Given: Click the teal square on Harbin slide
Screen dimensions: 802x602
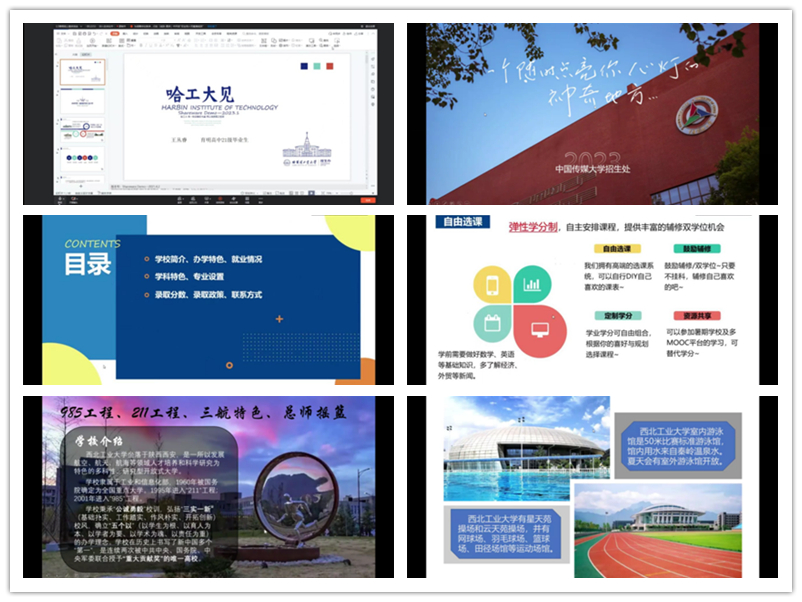Looking at the screenshot, I should point(316,66).
